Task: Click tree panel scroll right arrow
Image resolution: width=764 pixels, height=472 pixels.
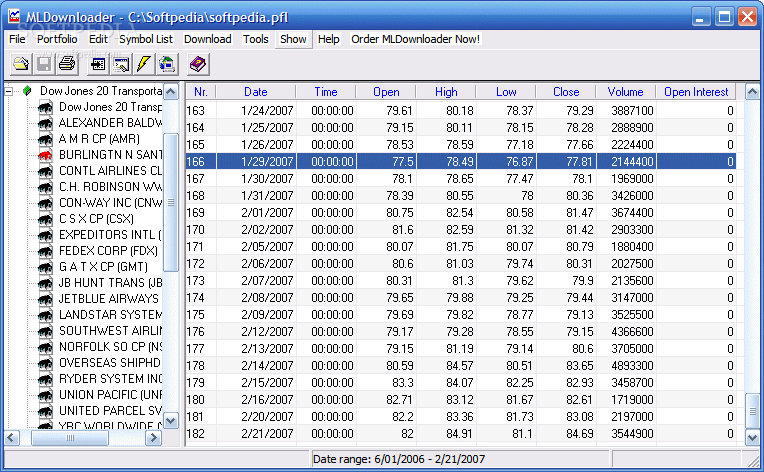Action: tap(154, 437)
